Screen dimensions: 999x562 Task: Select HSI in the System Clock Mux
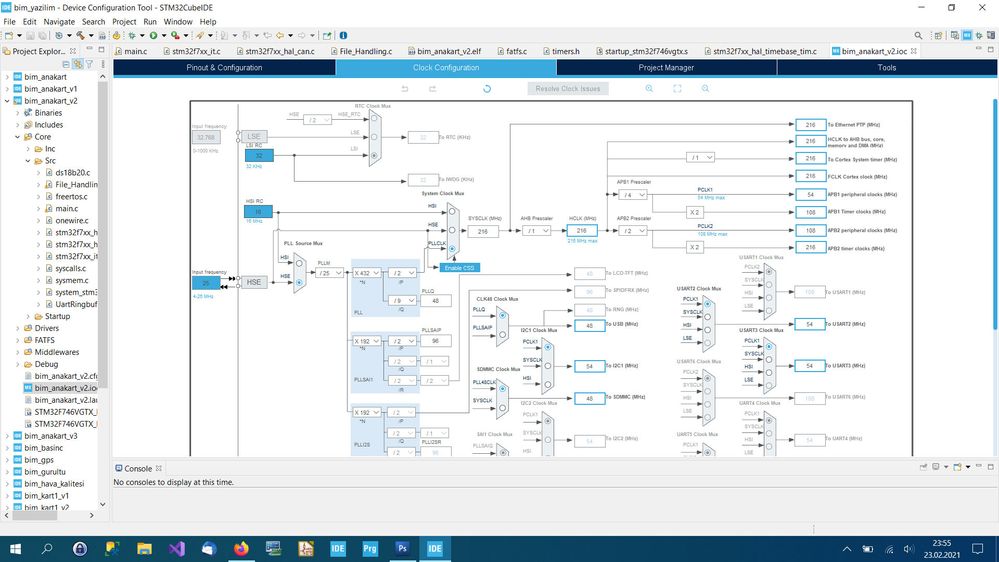tap(452, 212)
